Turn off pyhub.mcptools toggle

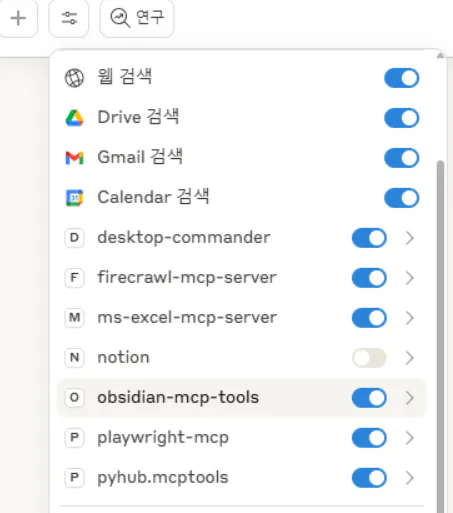pos(369,478)
